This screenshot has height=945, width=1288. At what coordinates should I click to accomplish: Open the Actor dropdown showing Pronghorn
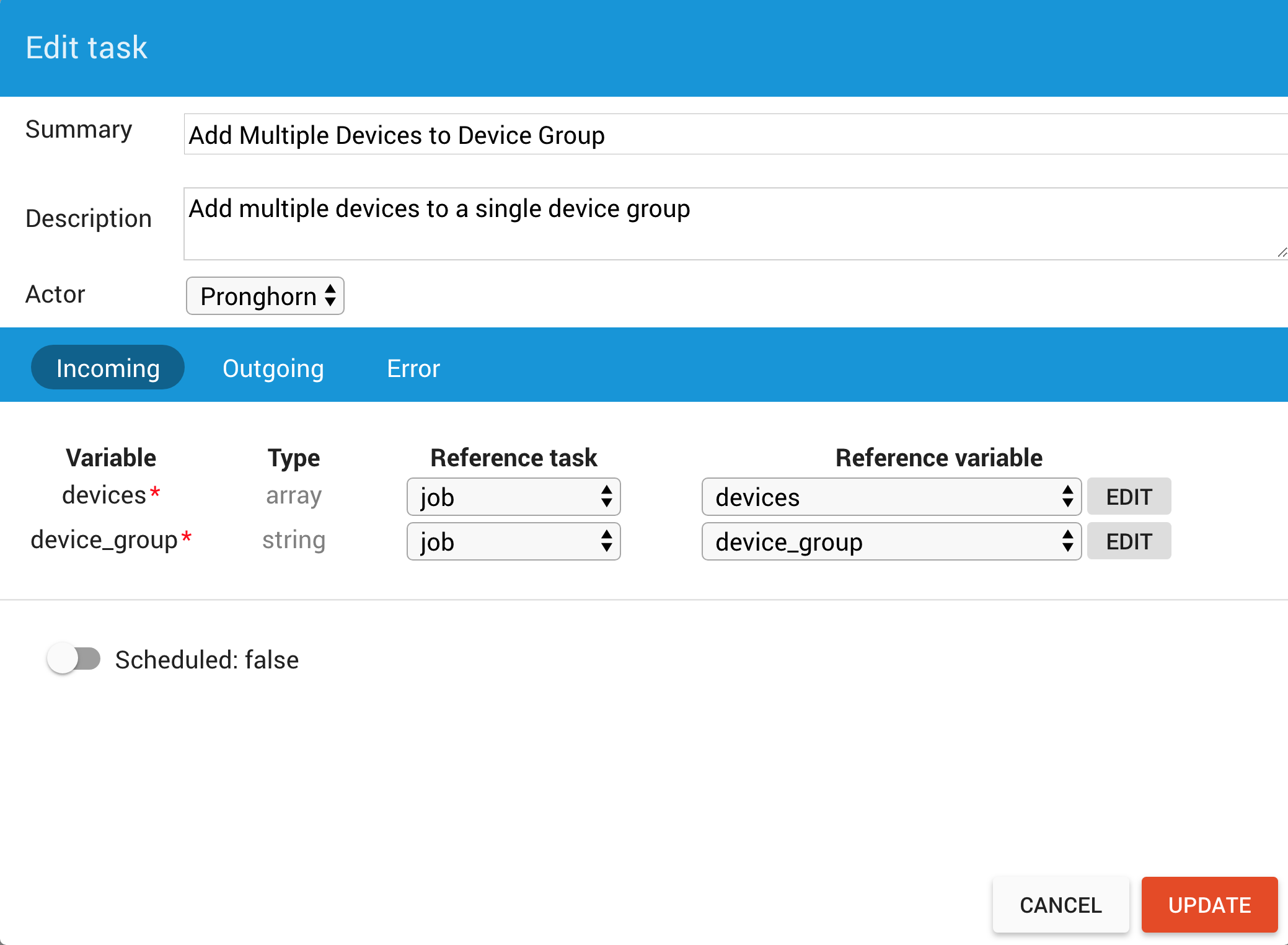265,296
